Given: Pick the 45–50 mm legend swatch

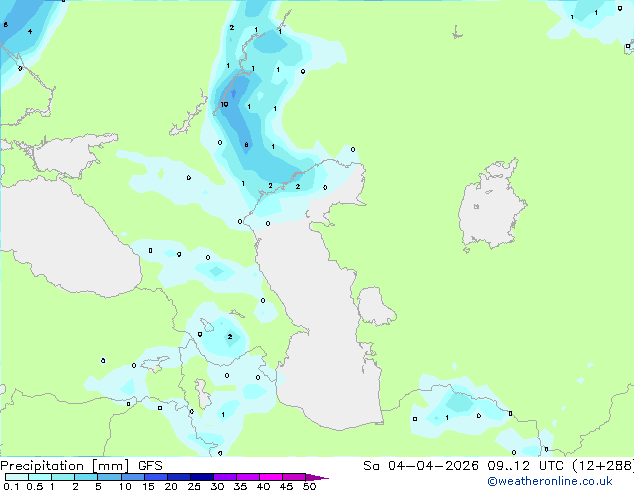Looking at the screenshot, I should tap(294, 477).
